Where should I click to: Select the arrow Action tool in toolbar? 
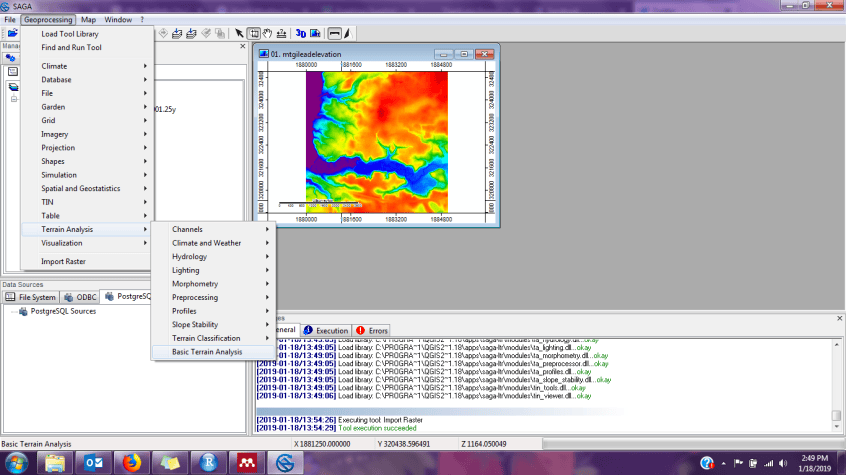pos(239,33)
